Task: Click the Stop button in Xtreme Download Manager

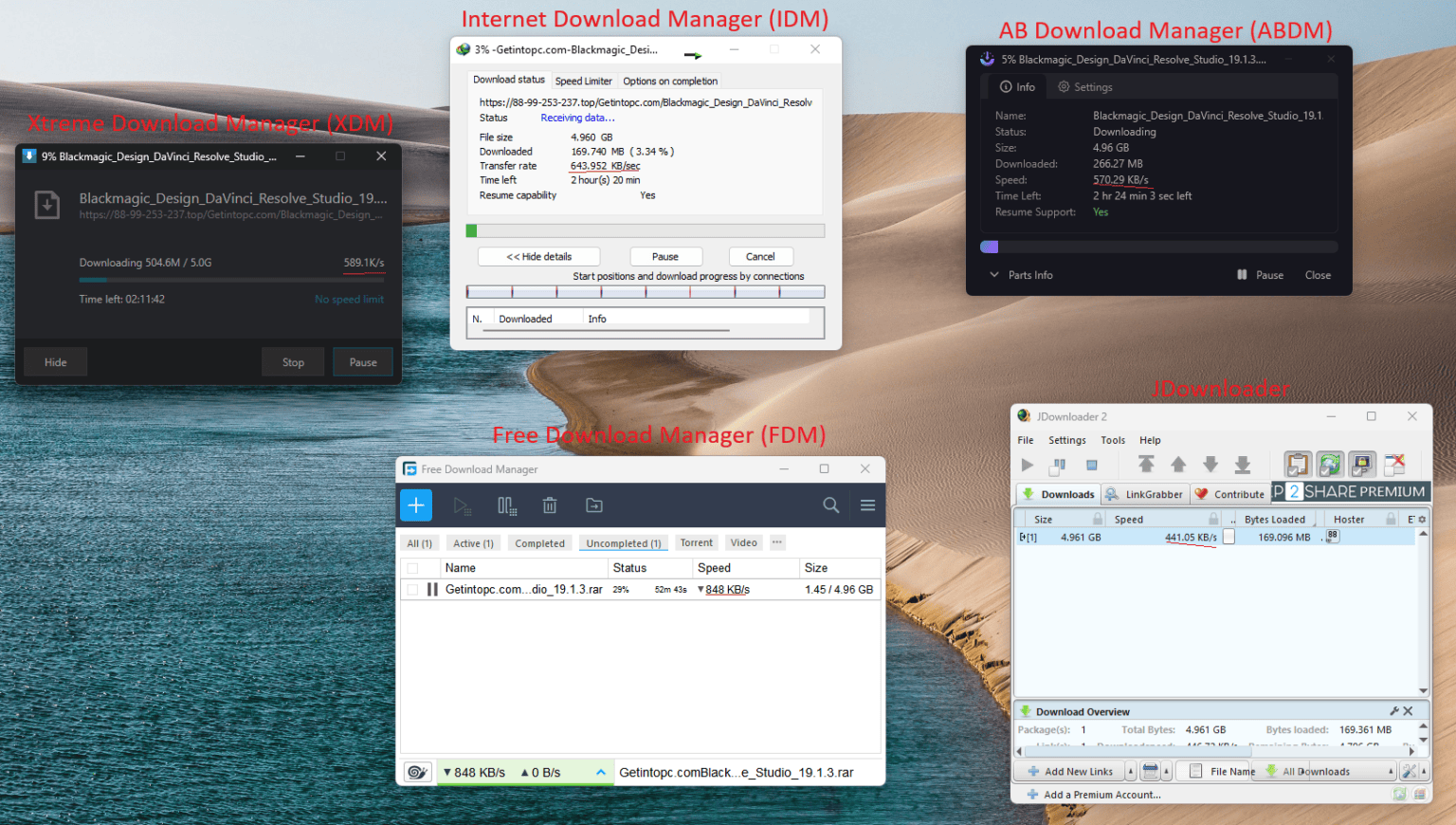Action: [x=292, y=361]
